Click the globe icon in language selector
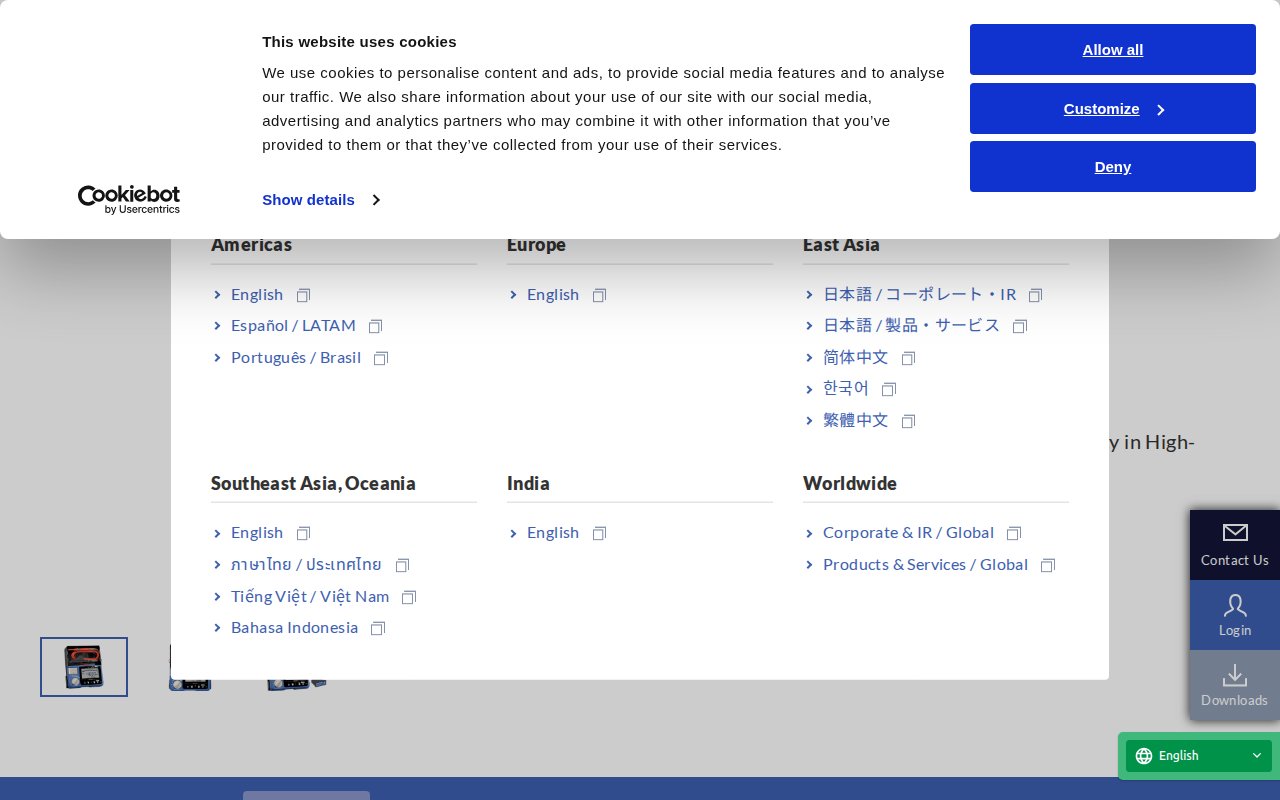 [x=1144, y=756]
